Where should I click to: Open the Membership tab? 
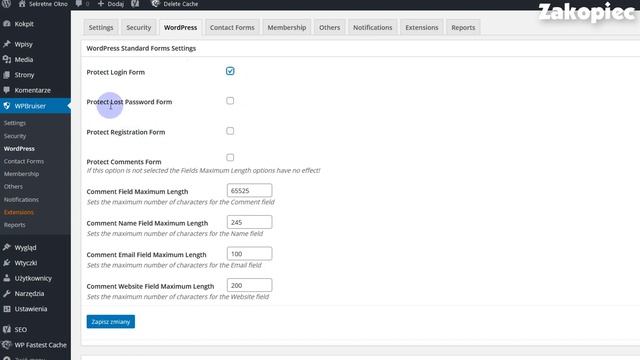pyautogui.click(x=287, y=27)
